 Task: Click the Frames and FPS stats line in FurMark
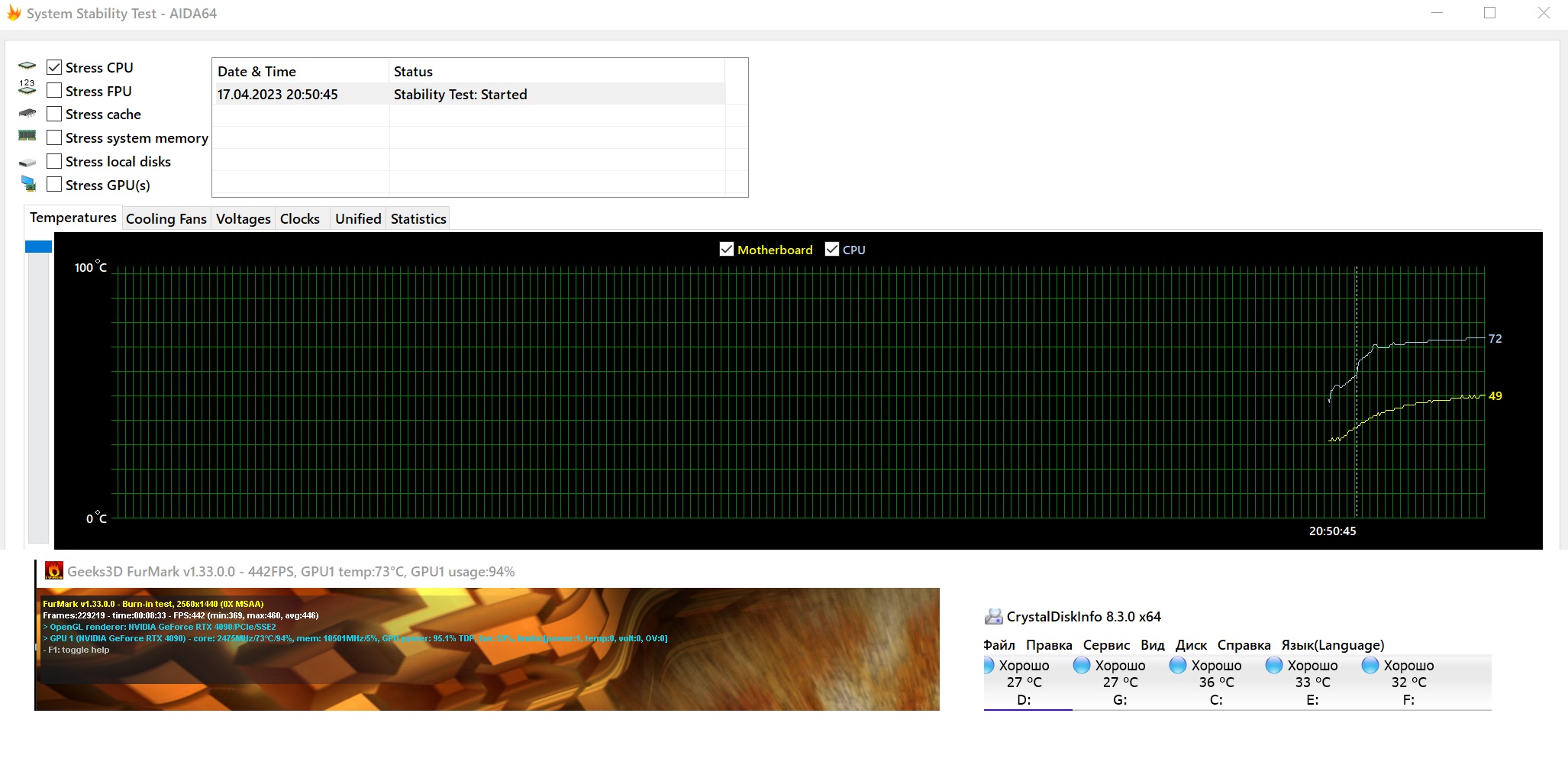[x=181, y=615]
